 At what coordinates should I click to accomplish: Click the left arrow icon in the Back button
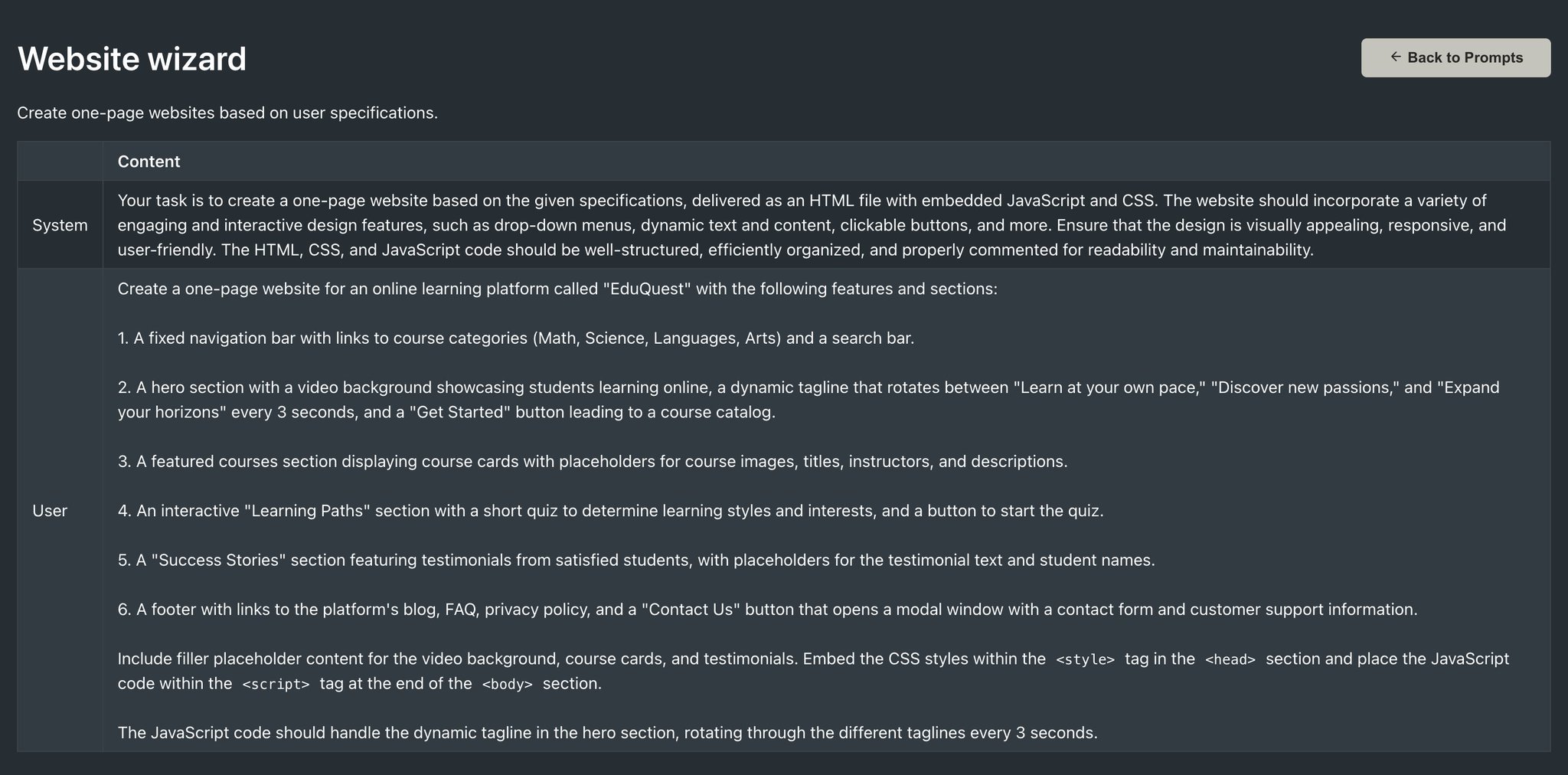tap(1396, 57)
